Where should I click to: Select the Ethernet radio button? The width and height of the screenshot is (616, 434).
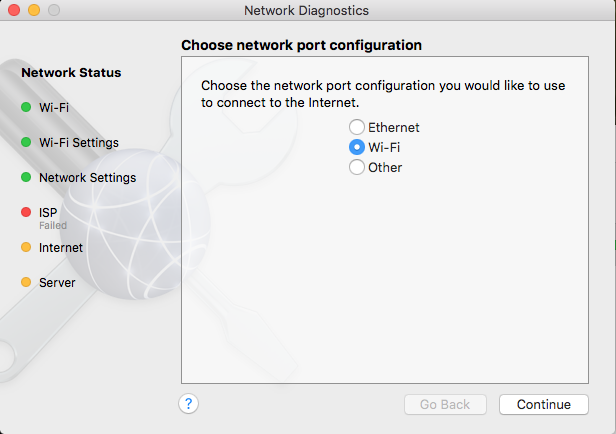[x=357, y=127]
